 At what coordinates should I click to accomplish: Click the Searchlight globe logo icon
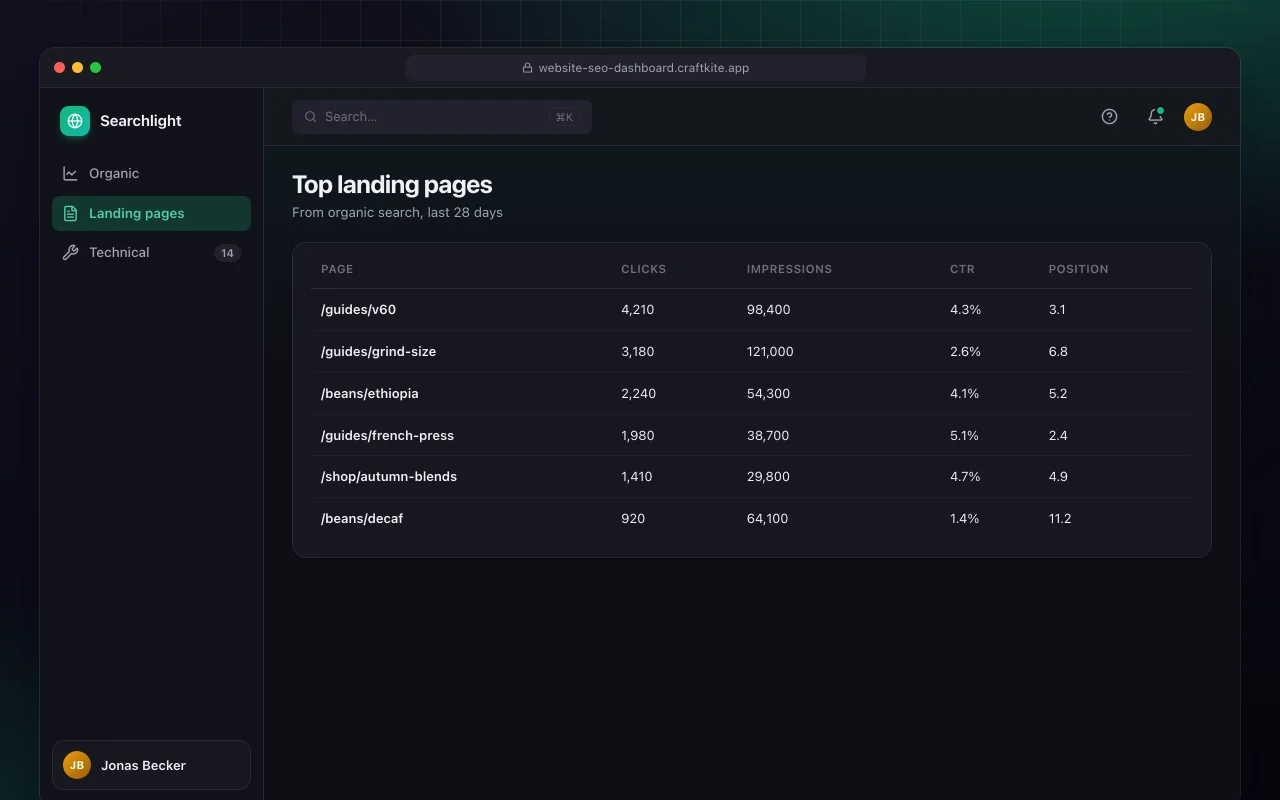click(x=75, y=121)
